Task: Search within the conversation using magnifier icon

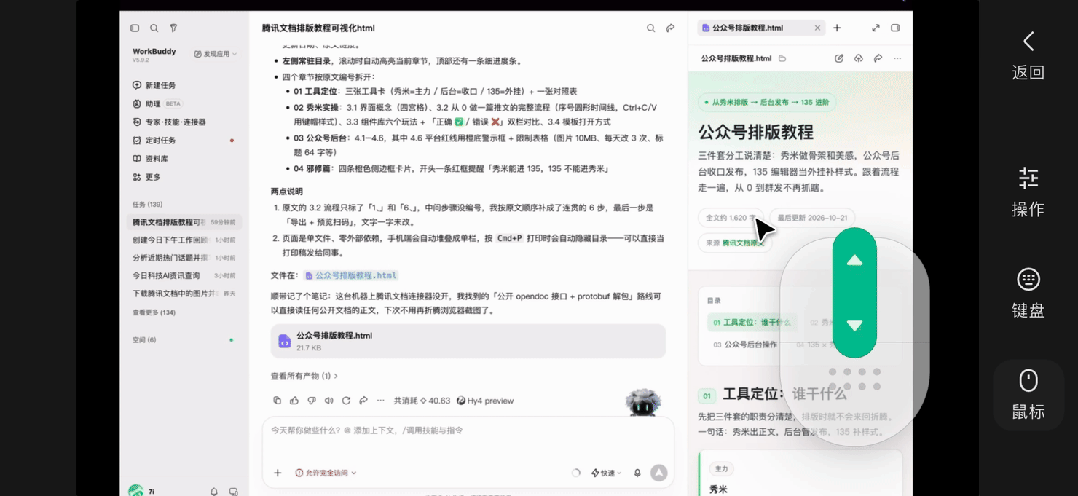Action: pos(650,28)
